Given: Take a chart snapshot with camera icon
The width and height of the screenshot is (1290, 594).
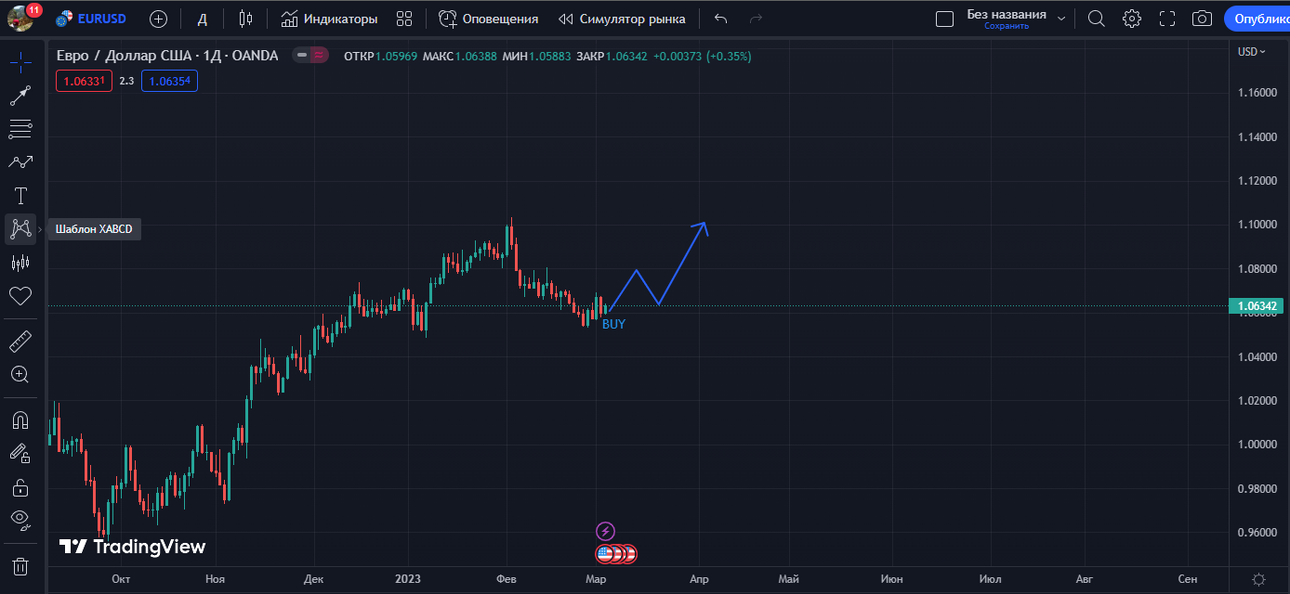Looking at the screenshot, I should click(x=1202, y=19).
